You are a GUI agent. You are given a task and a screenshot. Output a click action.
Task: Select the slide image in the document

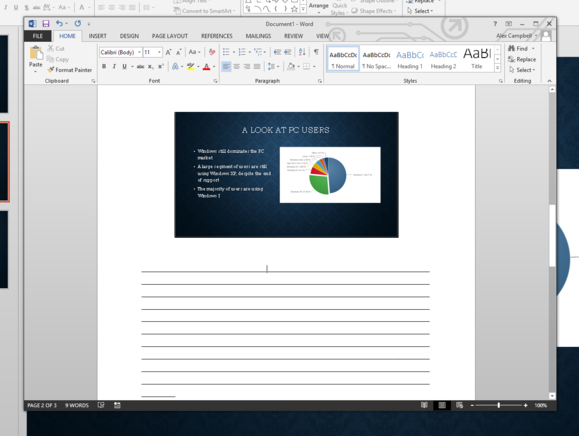point(287,175)
